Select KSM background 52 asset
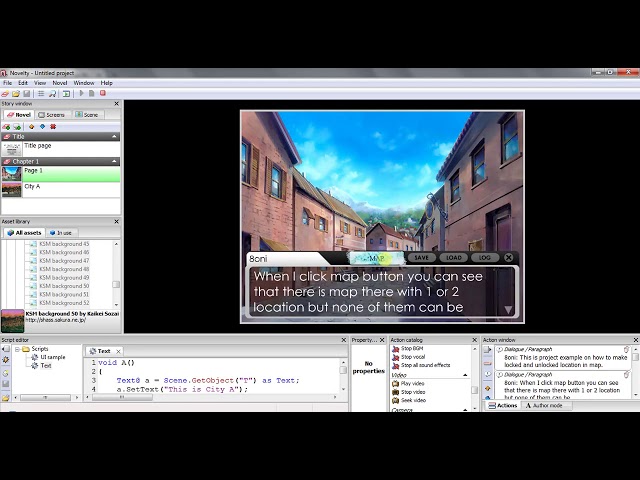The height and width of the screenshot is (480, 640). [x=64, y=303]
